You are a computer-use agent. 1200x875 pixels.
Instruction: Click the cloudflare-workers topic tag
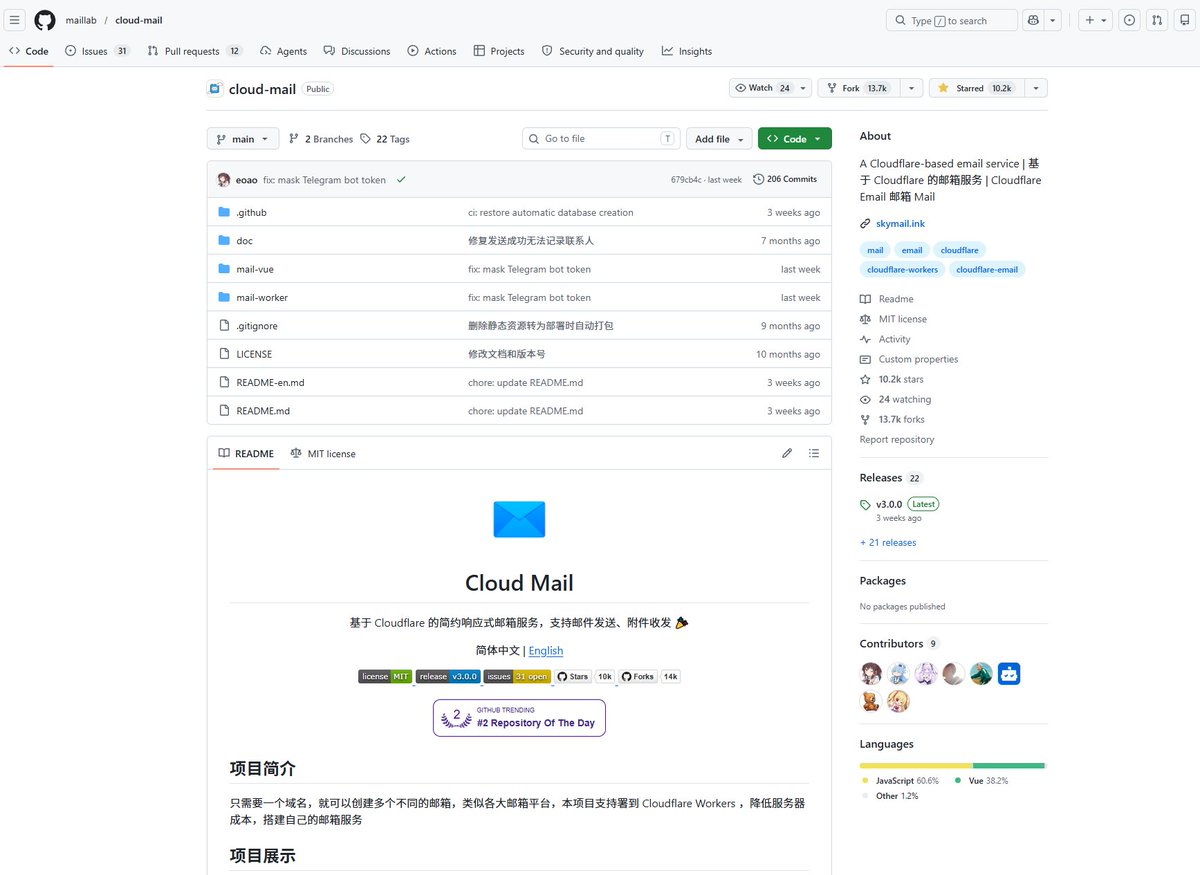(903, 269)
